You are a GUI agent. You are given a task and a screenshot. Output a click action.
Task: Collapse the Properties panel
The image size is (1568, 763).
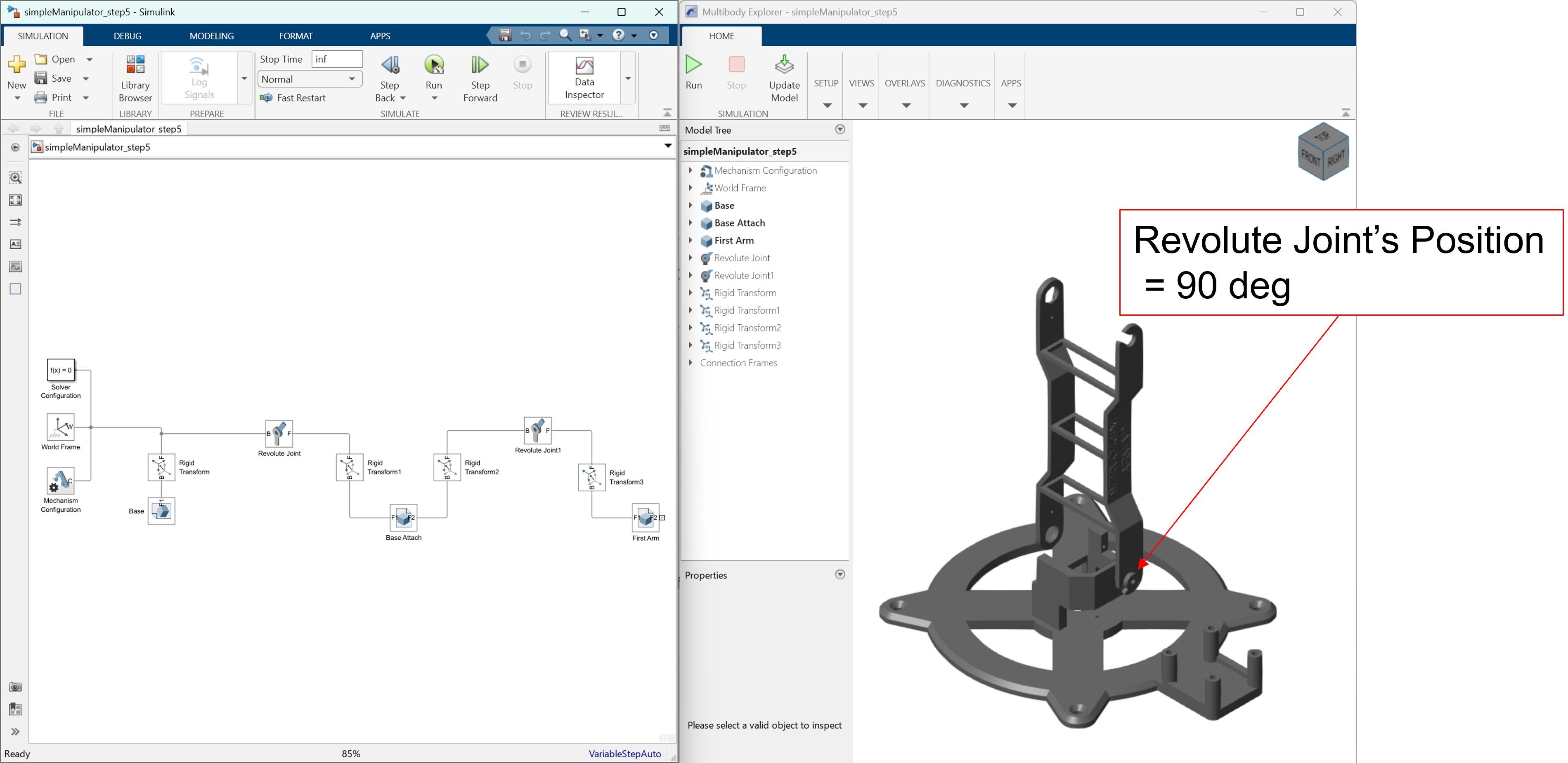coord(840,574)
